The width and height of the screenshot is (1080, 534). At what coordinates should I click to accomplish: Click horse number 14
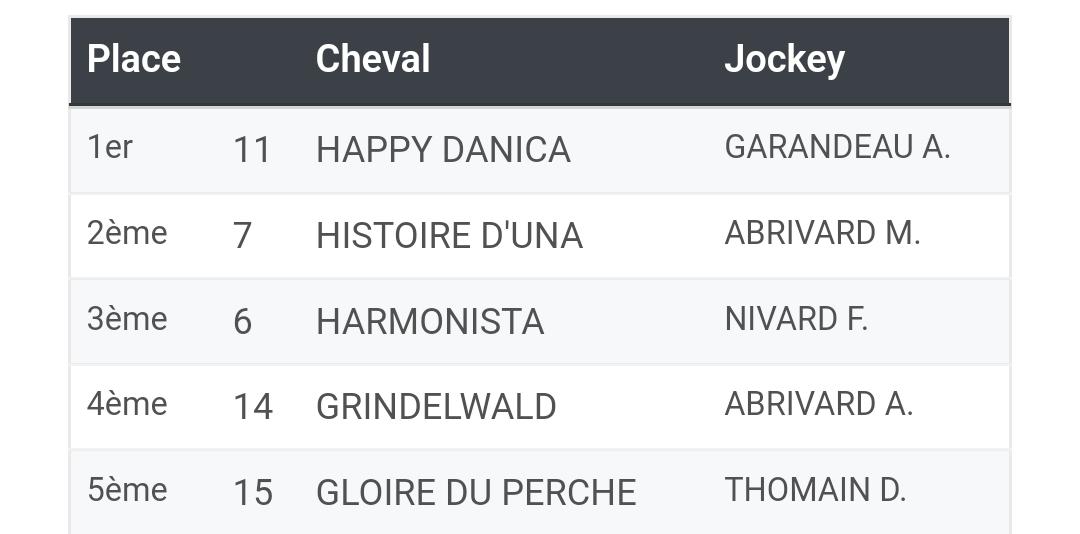click(253, 407)
